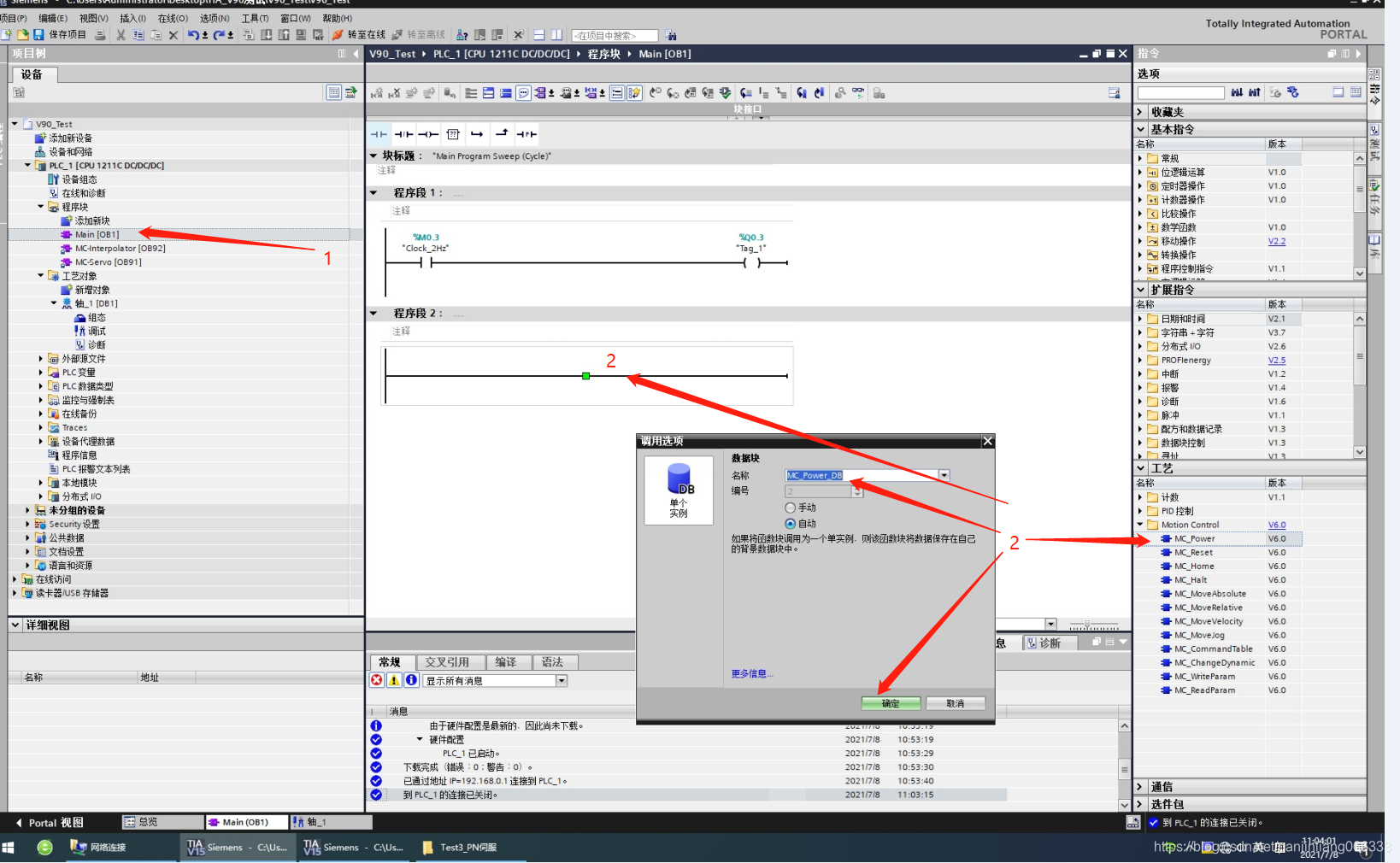Collapse the 工艺对象 folder
Image resolution: width=1400 pixels, height=863 pixels.
point(41,275)
